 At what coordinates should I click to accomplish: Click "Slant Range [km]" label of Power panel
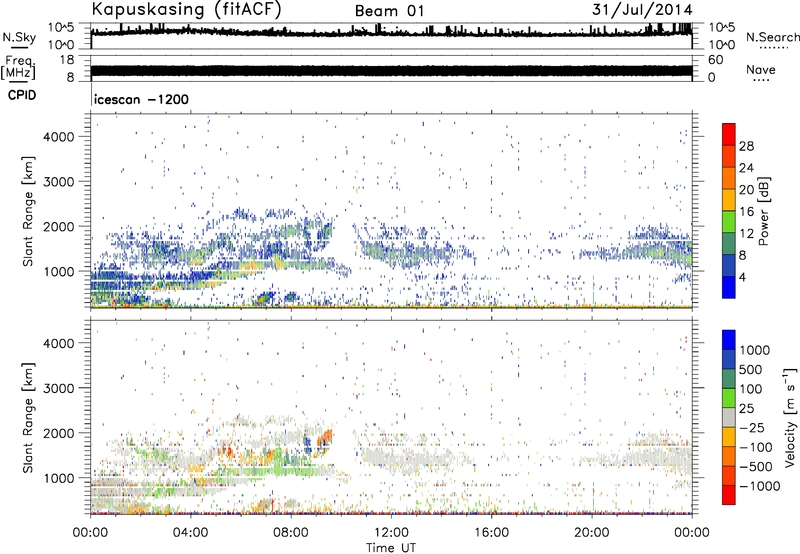28,211
